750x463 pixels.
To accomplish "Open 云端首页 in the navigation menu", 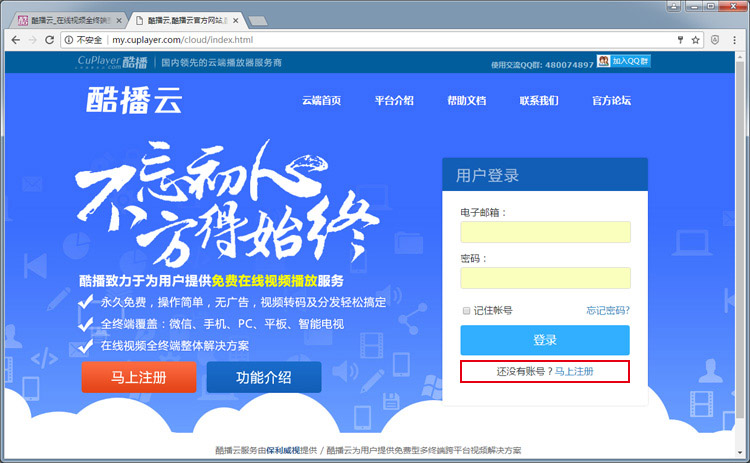I will (x=321, y=101).
